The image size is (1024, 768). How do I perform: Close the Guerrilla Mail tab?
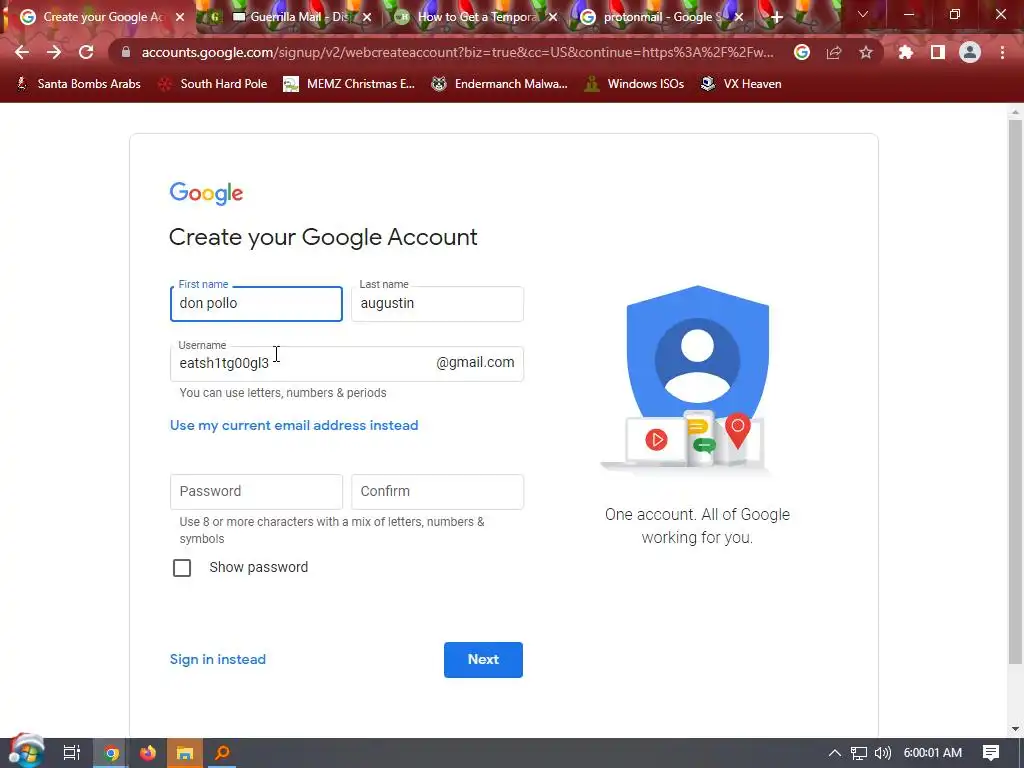(x=367, y=17)
